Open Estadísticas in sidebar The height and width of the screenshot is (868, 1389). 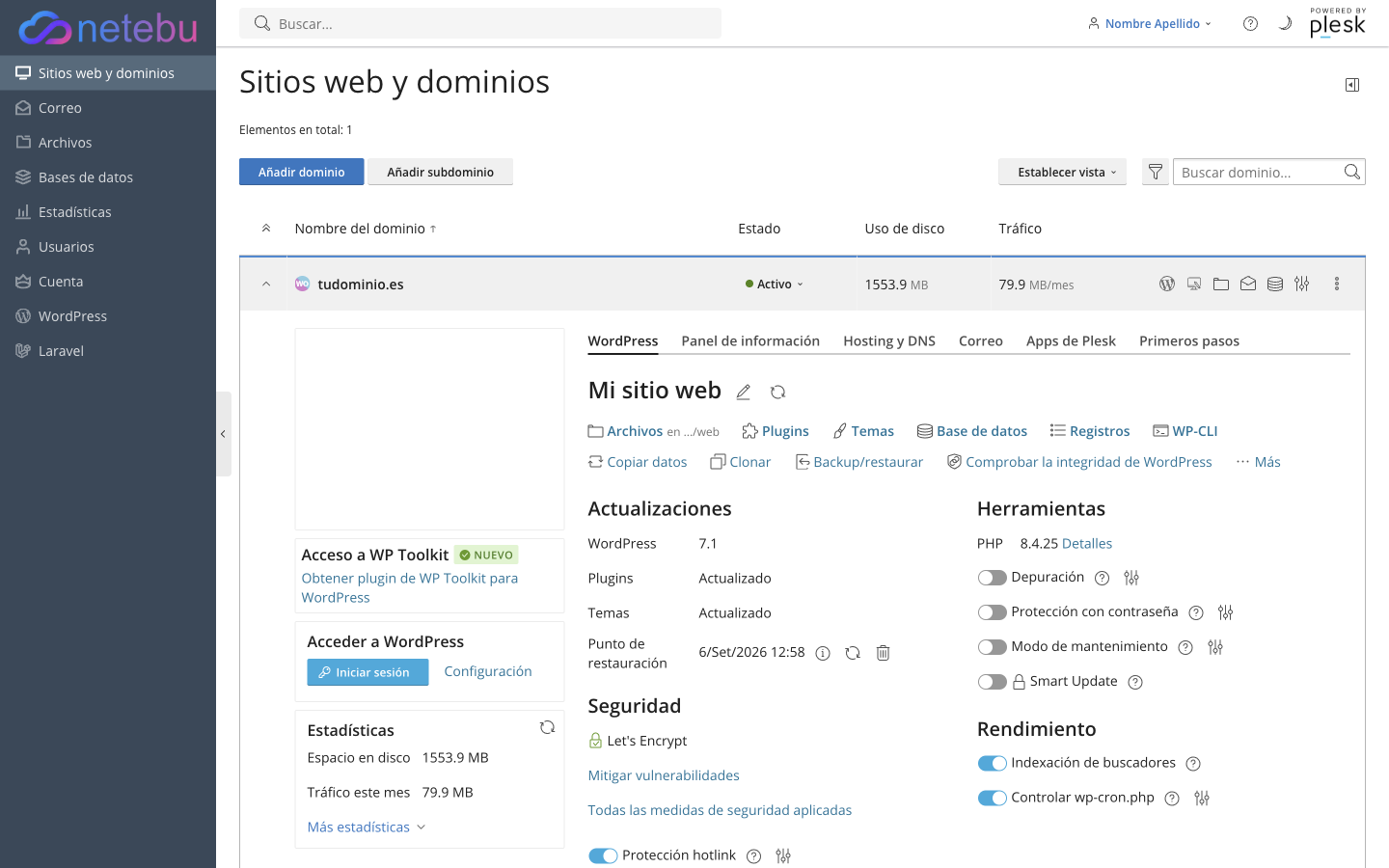pyautogui.click(x=108, y=212)
